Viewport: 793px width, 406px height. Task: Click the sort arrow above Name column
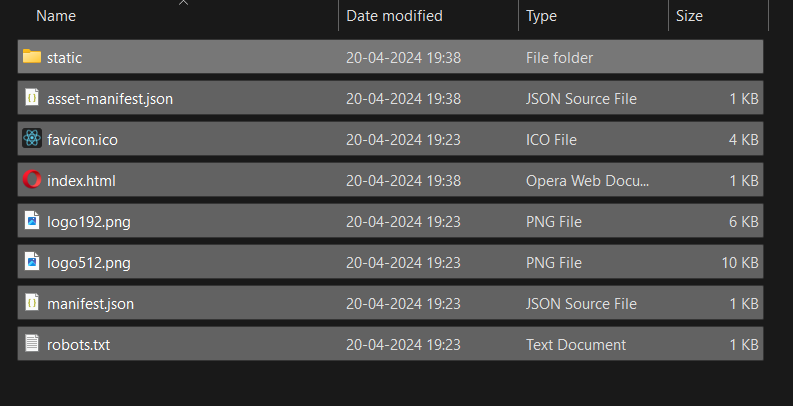(184, 3)
